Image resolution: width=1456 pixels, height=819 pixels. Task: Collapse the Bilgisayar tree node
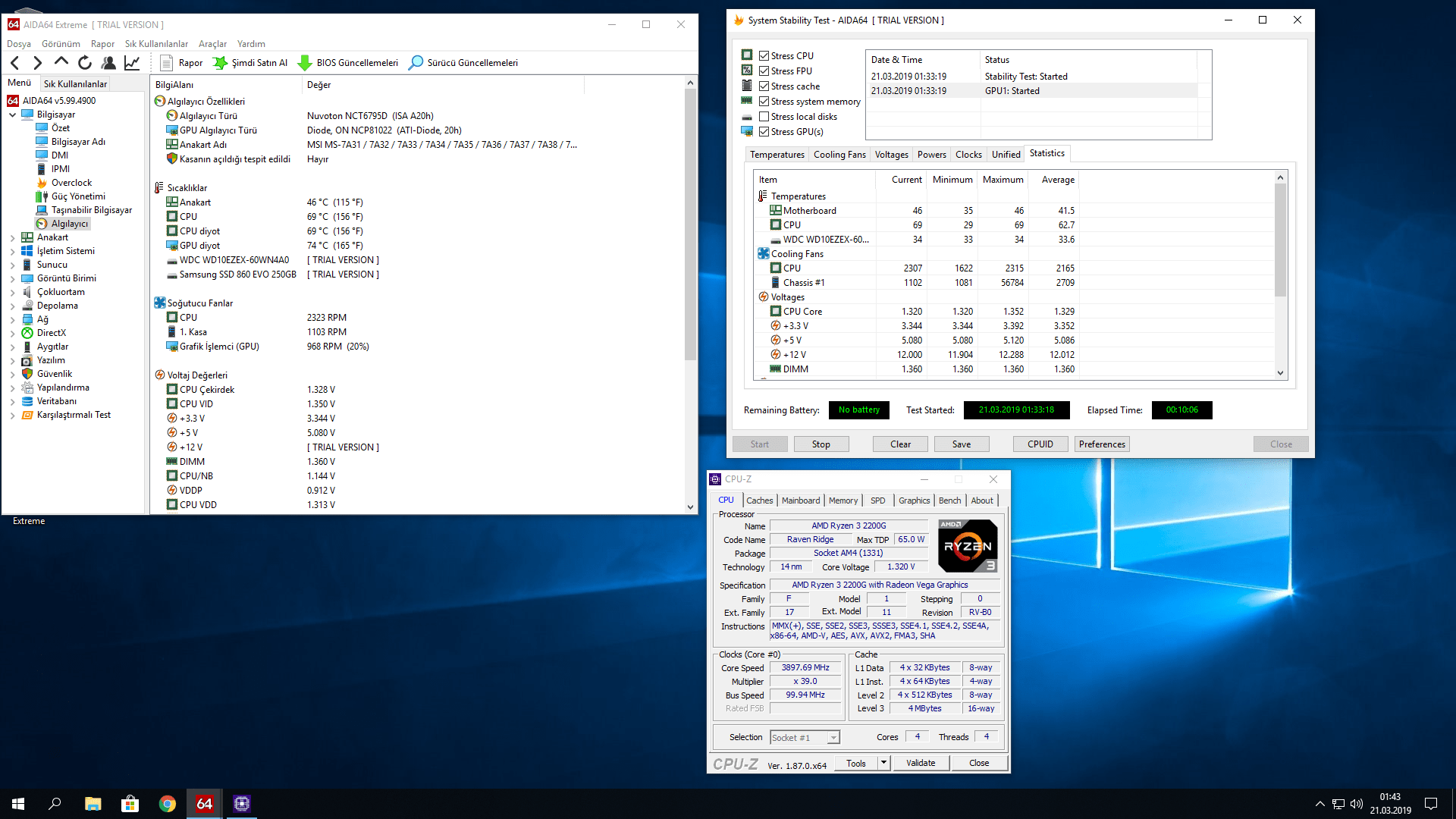click(12, 115)
